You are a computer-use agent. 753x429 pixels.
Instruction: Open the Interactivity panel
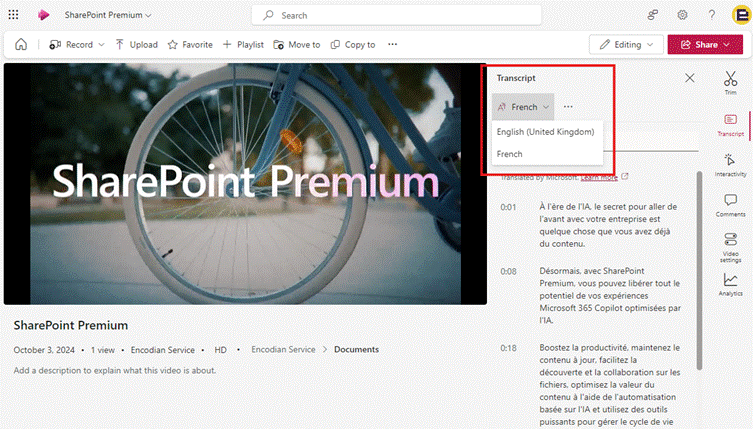730,165
